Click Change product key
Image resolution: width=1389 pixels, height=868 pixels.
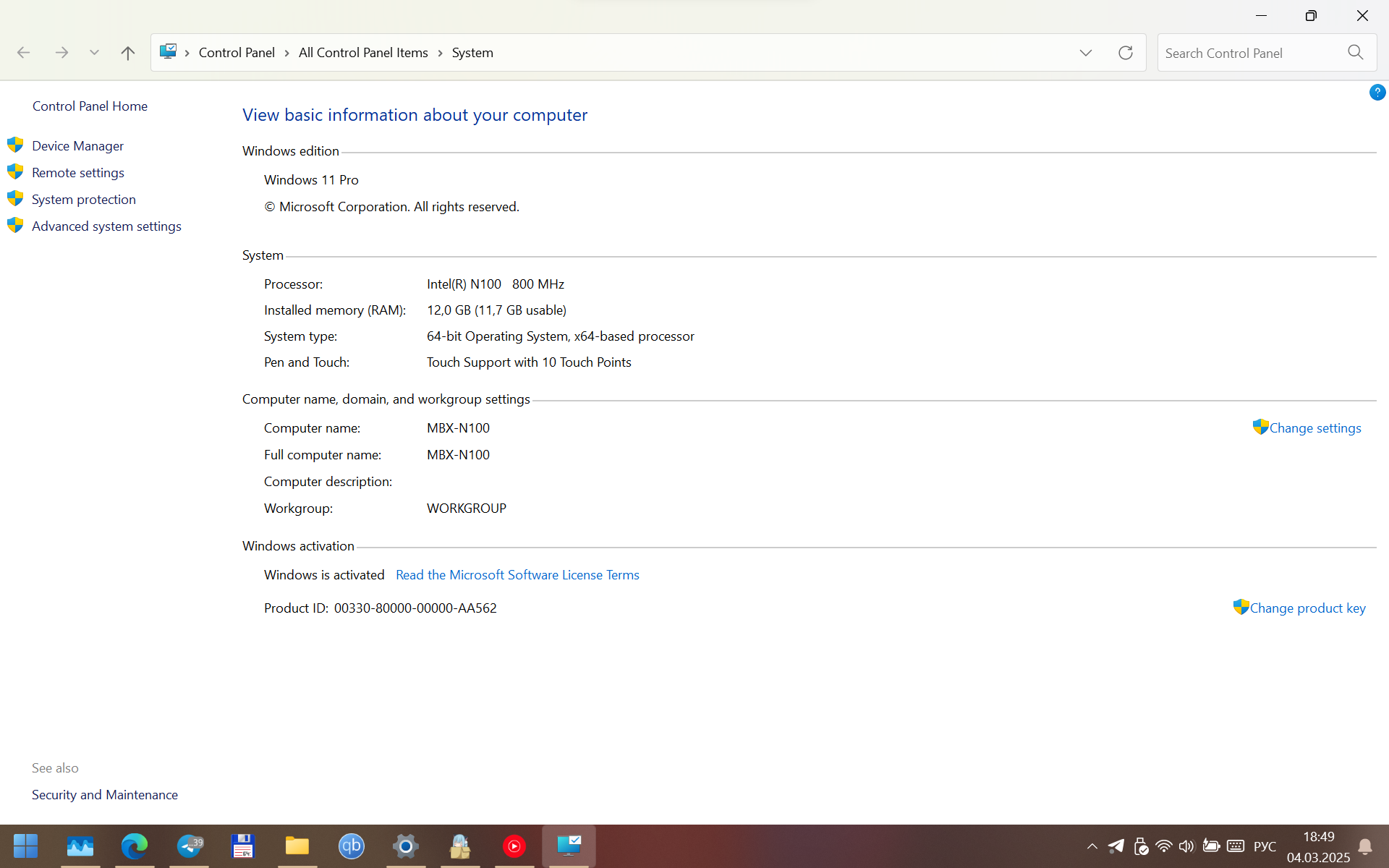click(1307, 608)
